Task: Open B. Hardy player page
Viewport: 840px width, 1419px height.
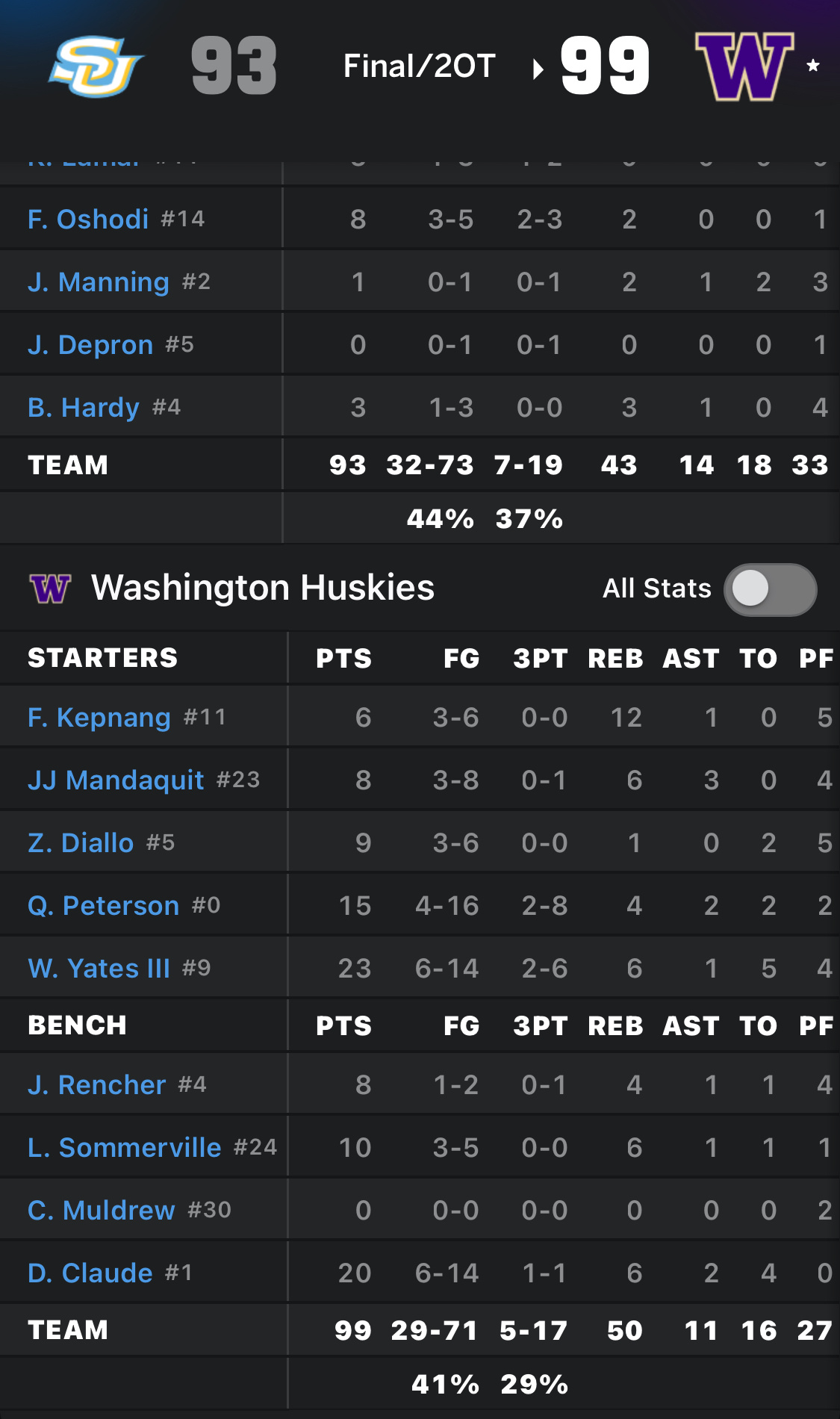Action: point(84,408)
